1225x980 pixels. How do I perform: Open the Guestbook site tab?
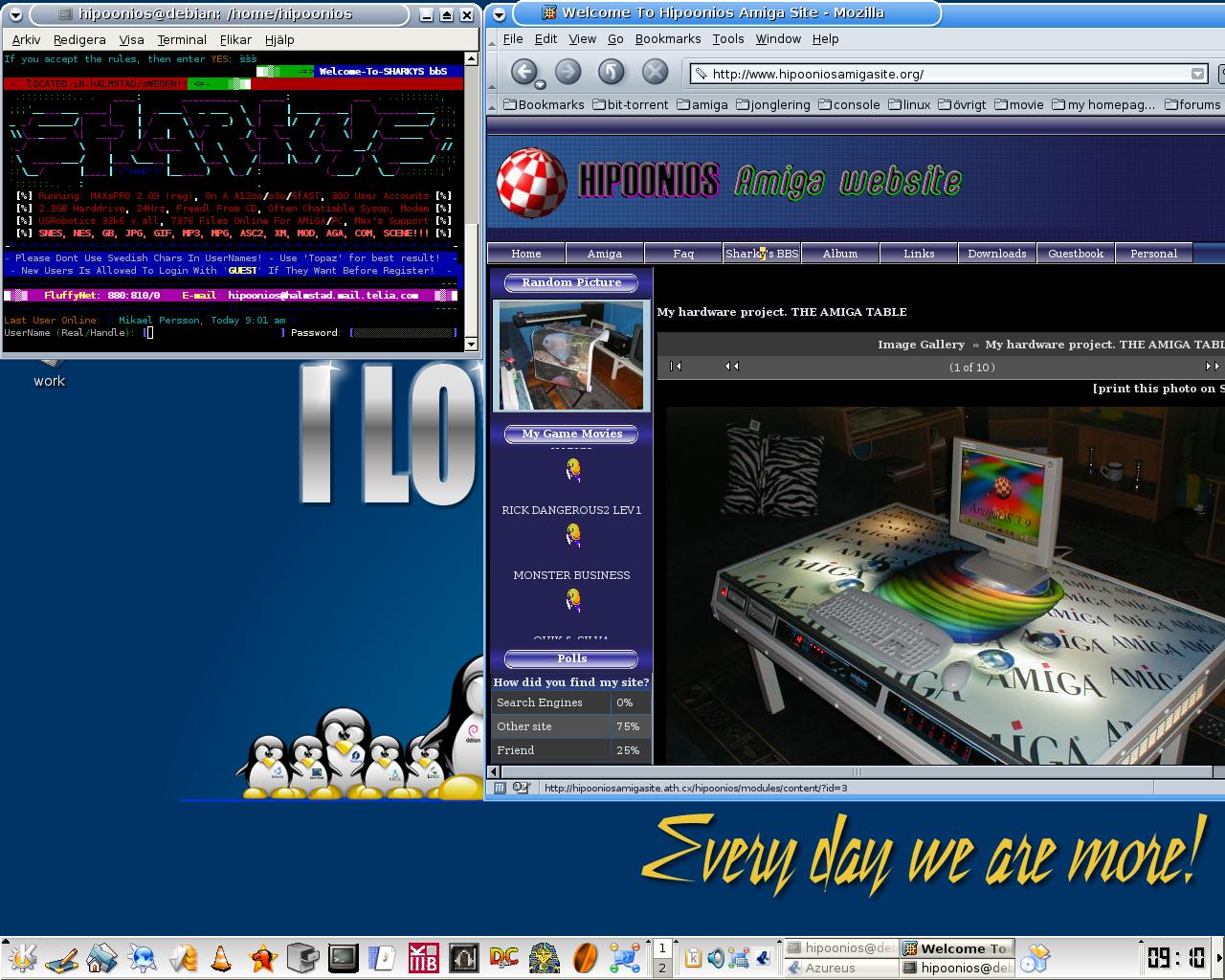coord(1076,253)
